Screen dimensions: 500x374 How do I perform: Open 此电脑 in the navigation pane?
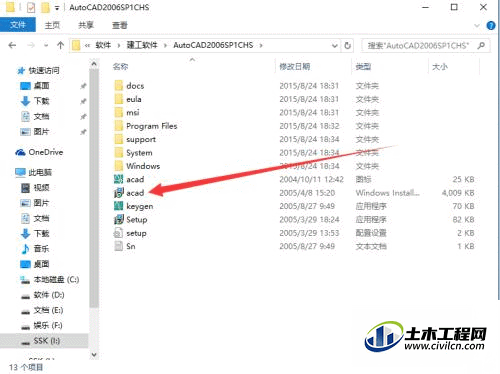click(x=34, y=172)
